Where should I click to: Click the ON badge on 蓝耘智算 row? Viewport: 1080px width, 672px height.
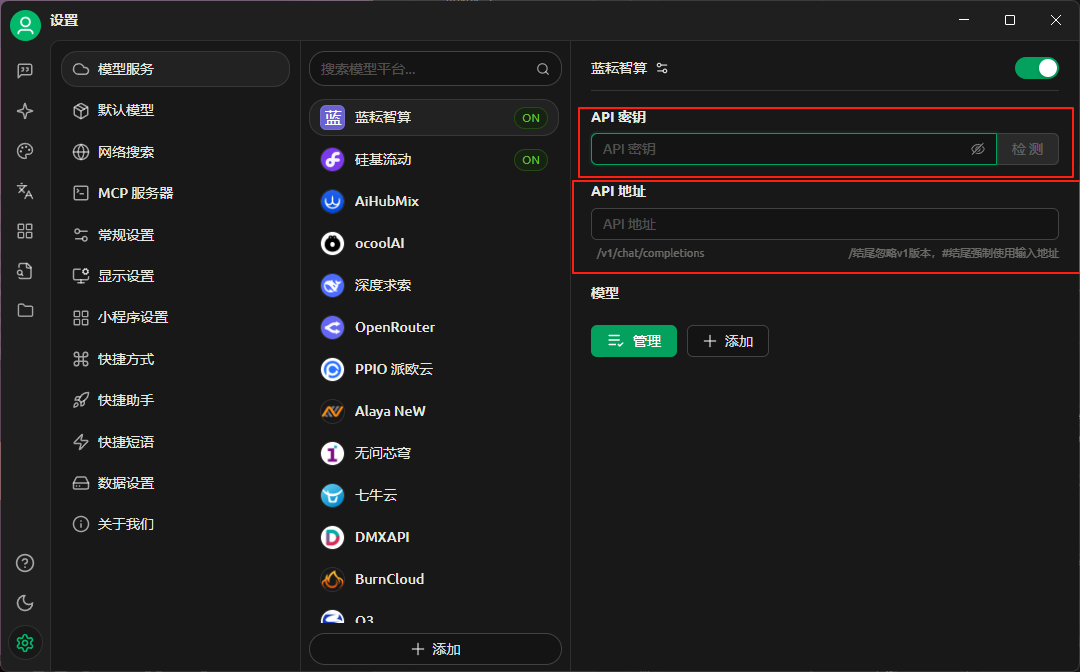coord(531,118)
